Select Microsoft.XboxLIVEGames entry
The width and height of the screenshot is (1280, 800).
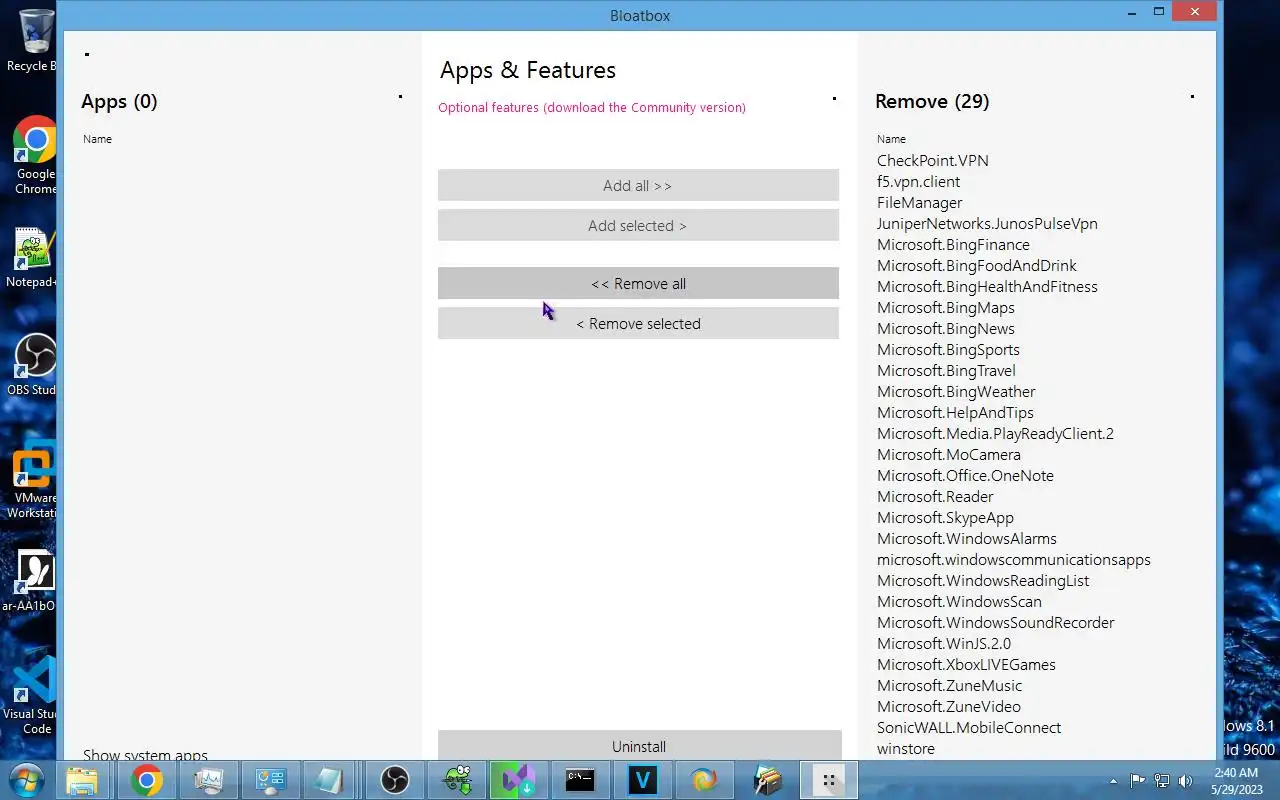[966, 664]
